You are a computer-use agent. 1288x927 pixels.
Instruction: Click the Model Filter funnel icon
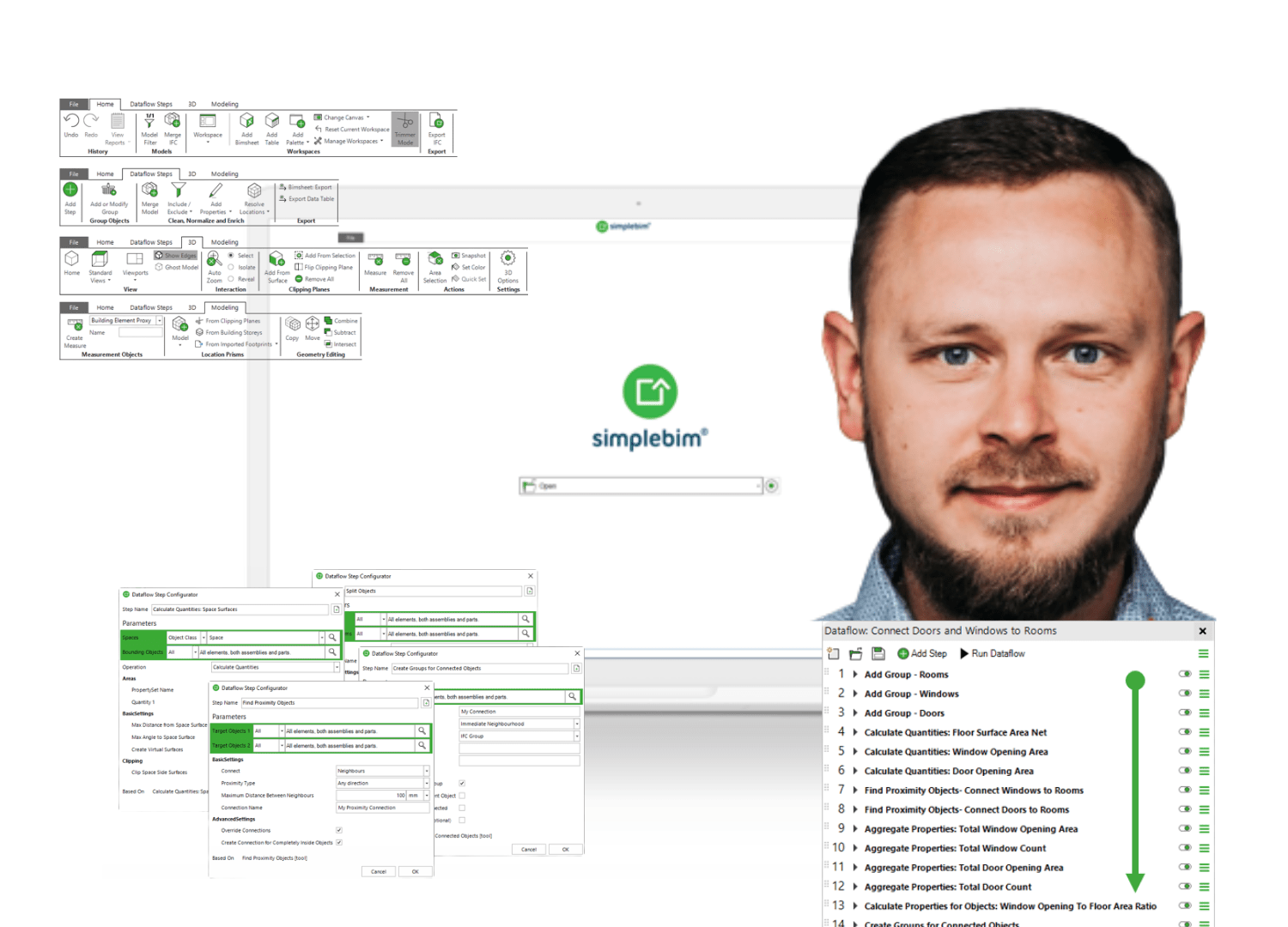pos(149,122)
